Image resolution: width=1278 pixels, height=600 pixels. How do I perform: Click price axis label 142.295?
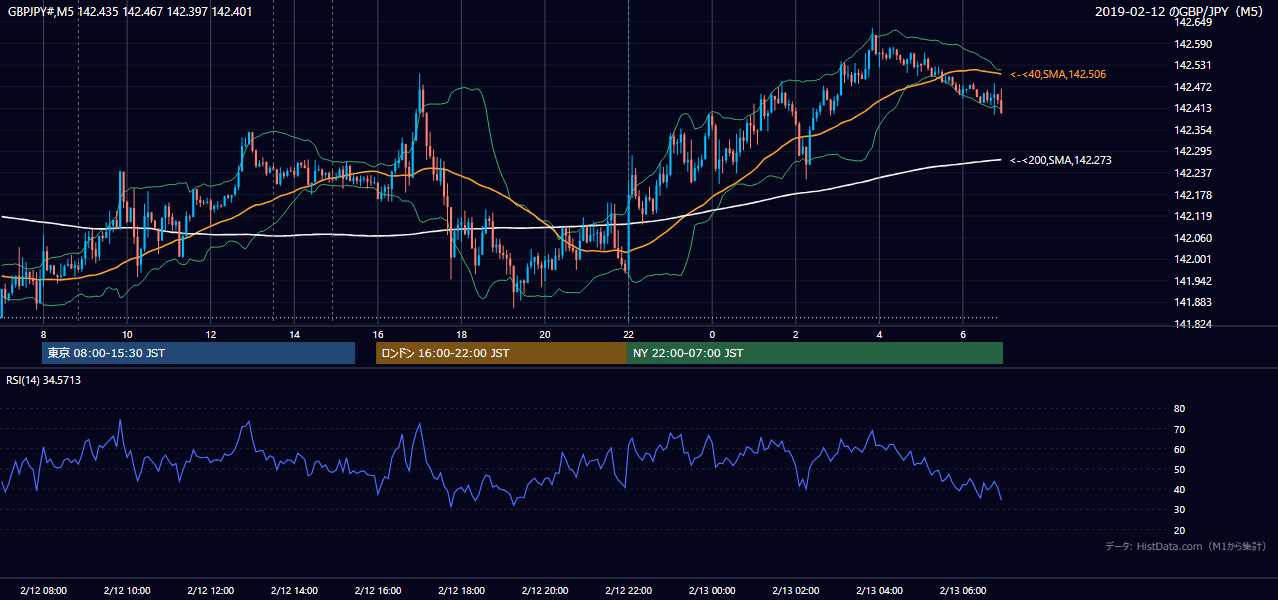tap(1192, 151)
